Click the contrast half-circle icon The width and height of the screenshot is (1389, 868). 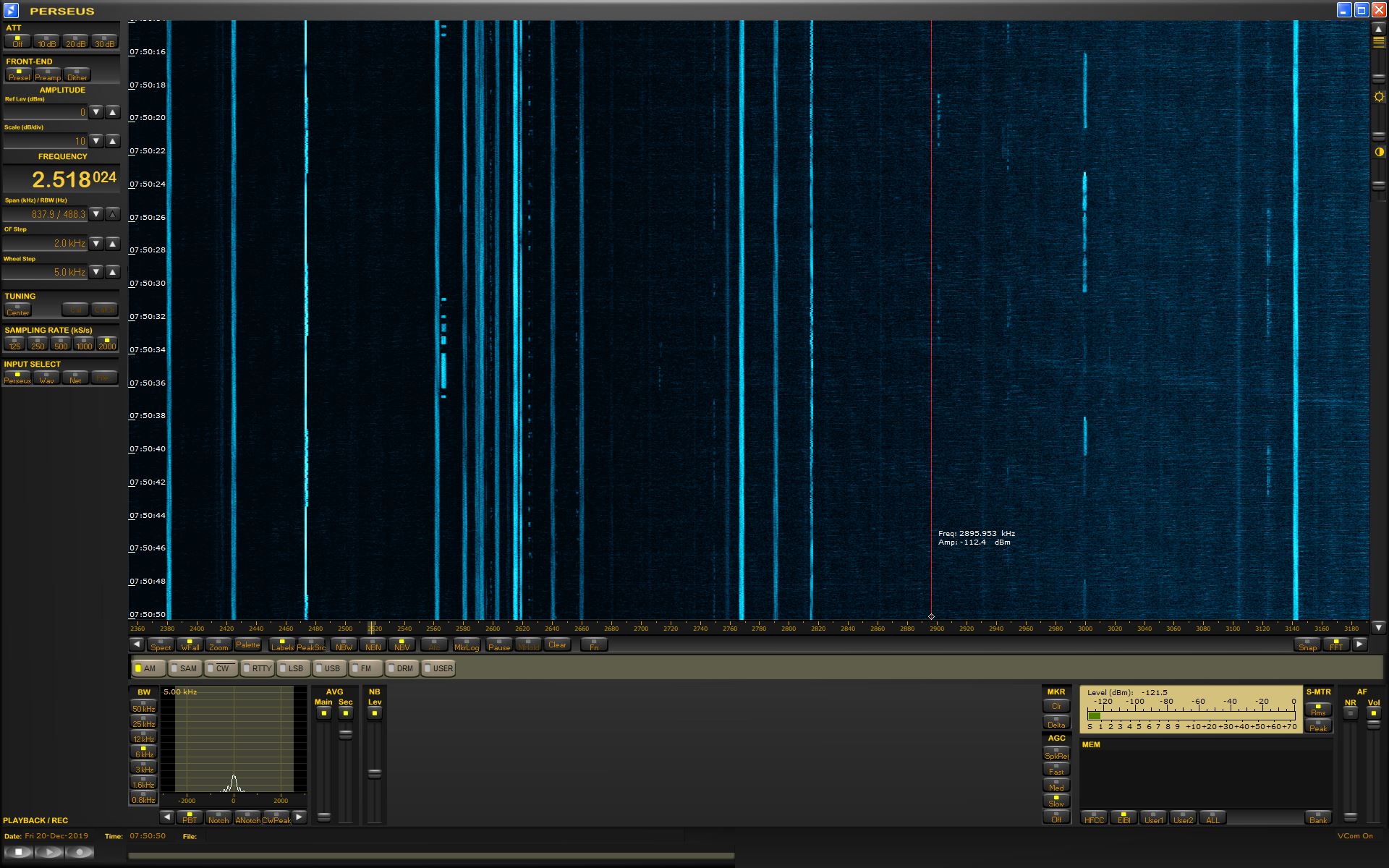pyautogui.click(x=1379, y=152)
